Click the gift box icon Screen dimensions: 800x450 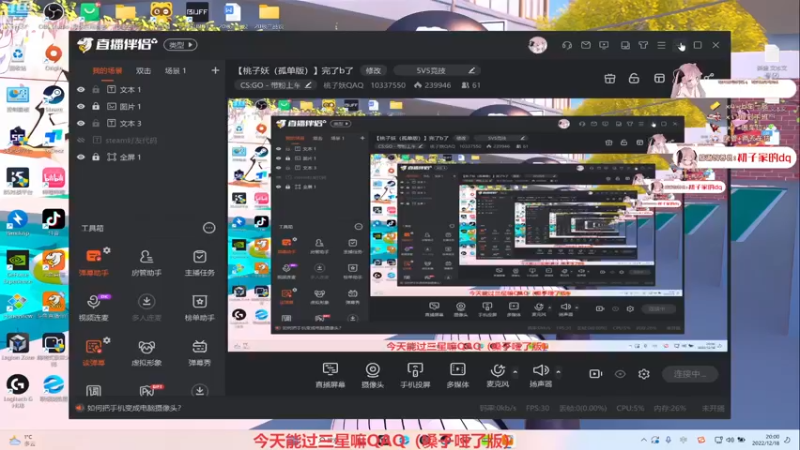610,79
